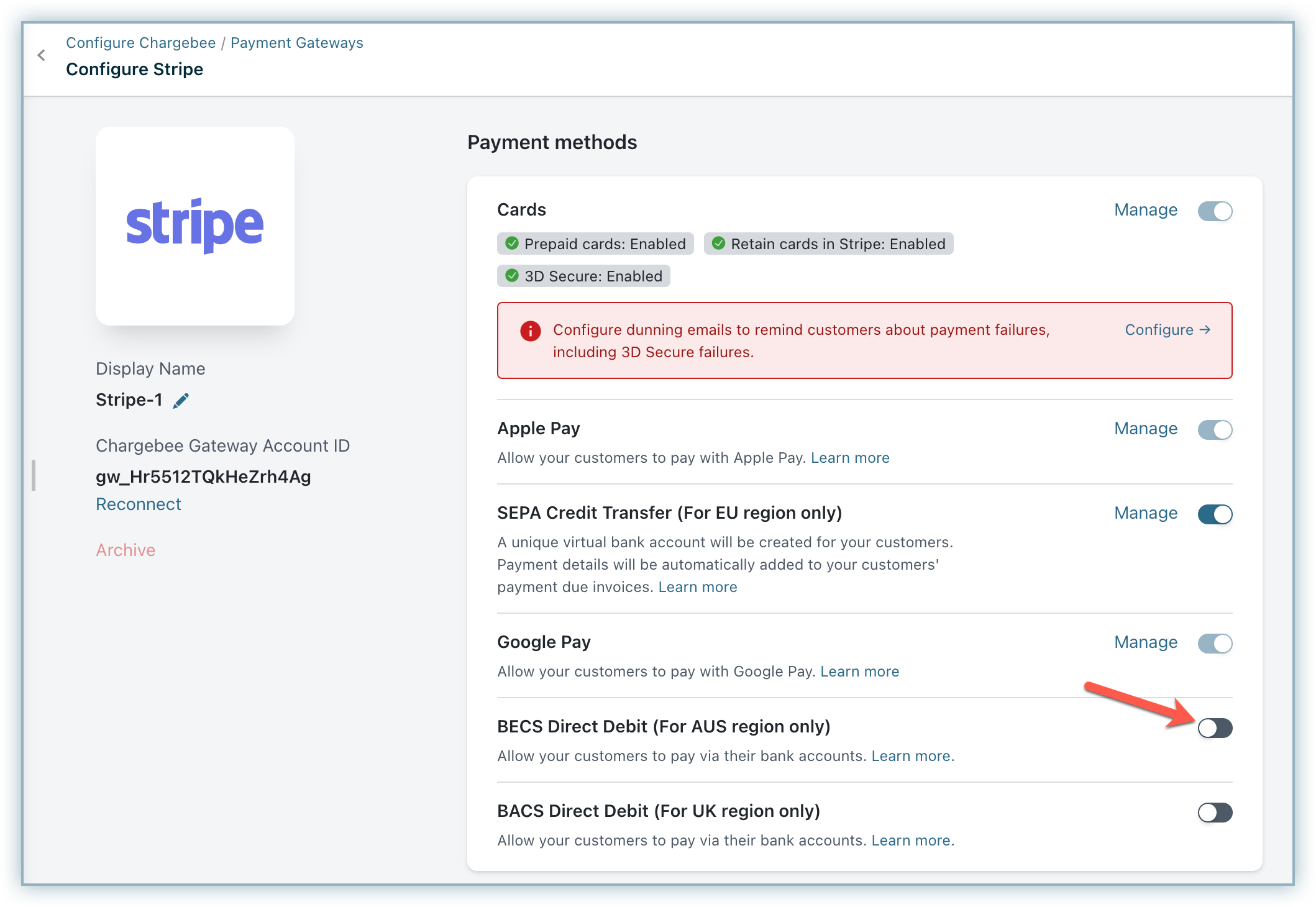Click green check on 3D Secure badge
Viewport: 1316px width, 907px height.
(512, 276)
